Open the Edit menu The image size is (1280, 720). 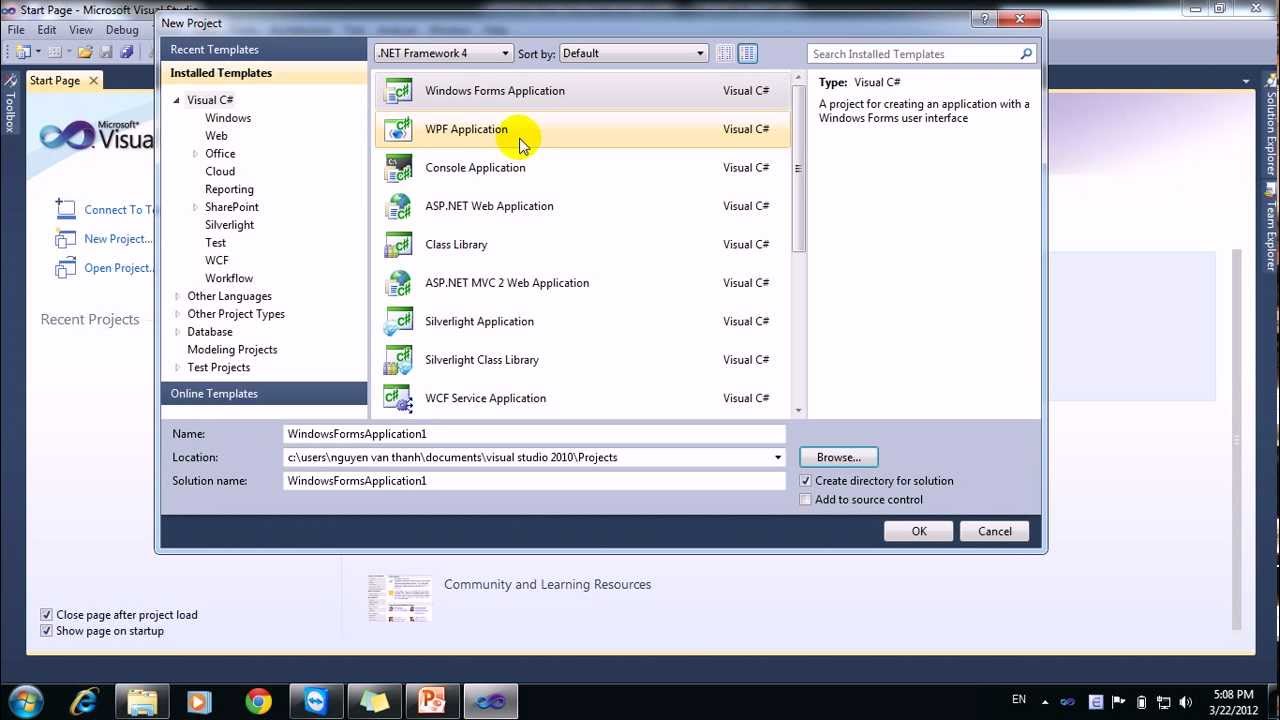coord(47,30)
